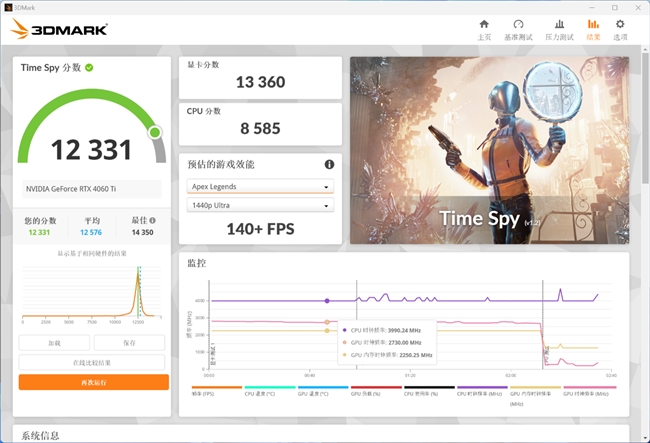Click the orange 再次运行 run again button
This screenshot has width=650, height=443.
coord(94,382)
